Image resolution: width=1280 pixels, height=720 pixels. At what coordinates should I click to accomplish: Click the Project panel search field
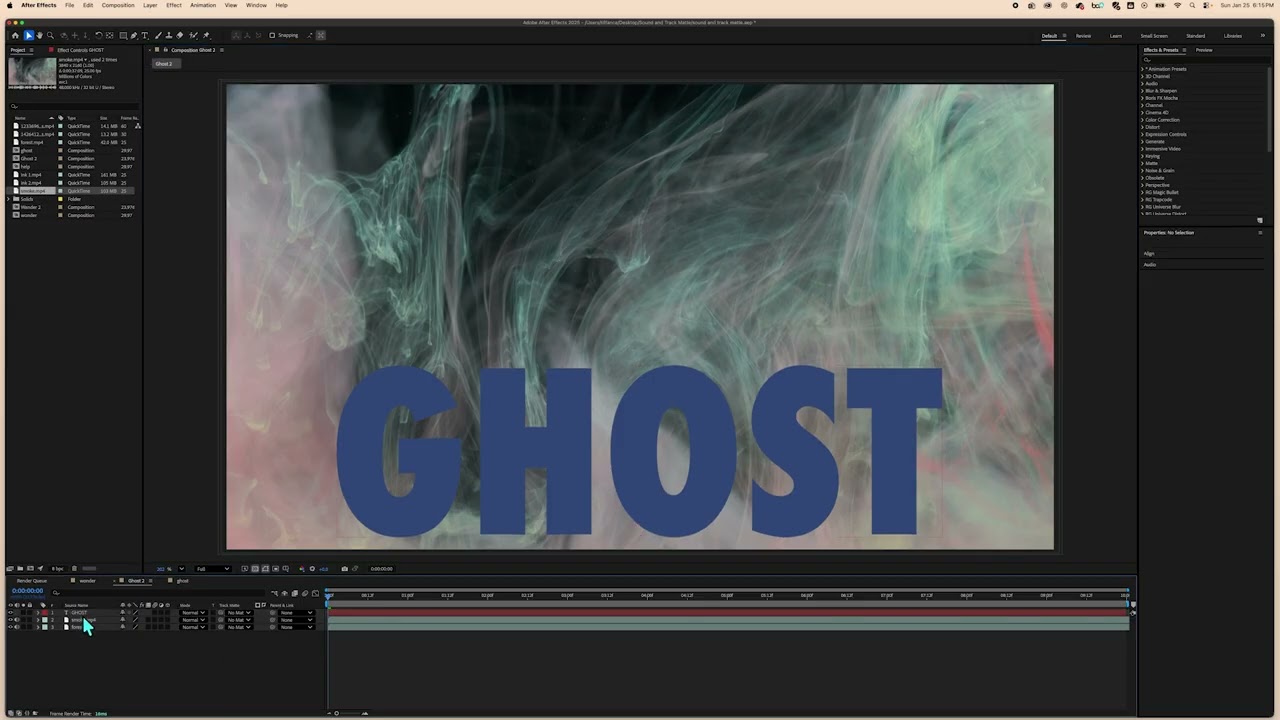click(73, 106)
